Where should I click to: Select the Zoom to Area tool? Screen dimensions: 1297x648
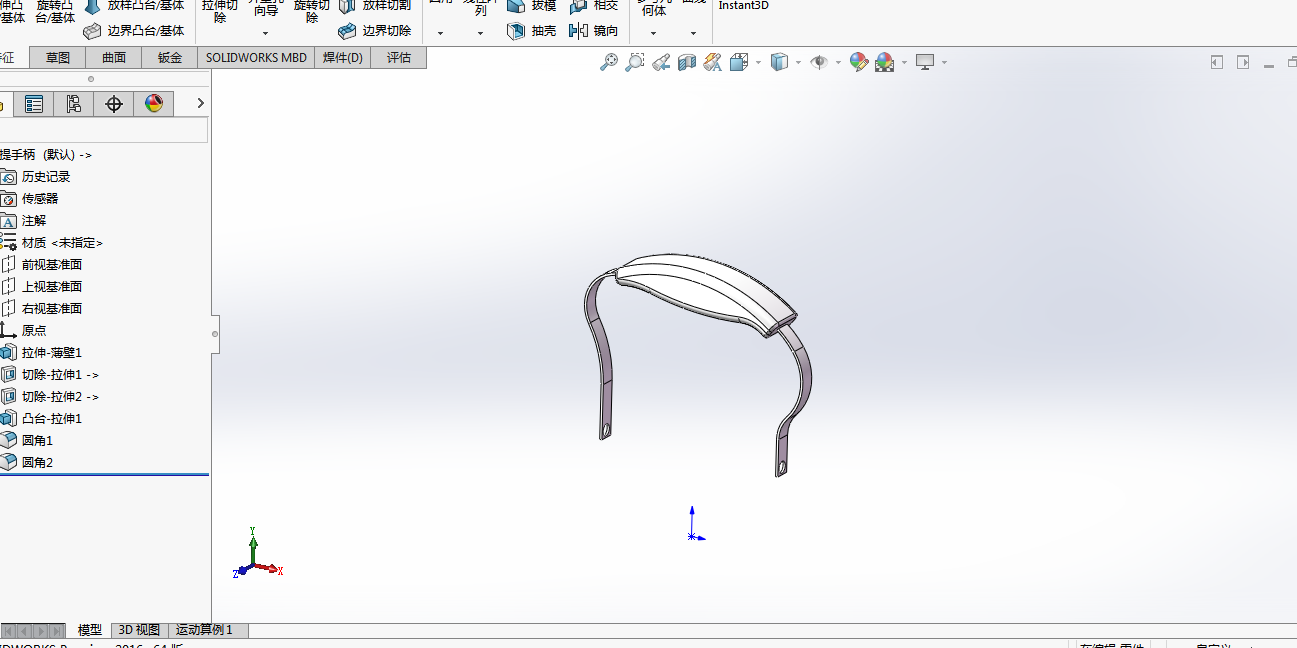tap(634, 62)
